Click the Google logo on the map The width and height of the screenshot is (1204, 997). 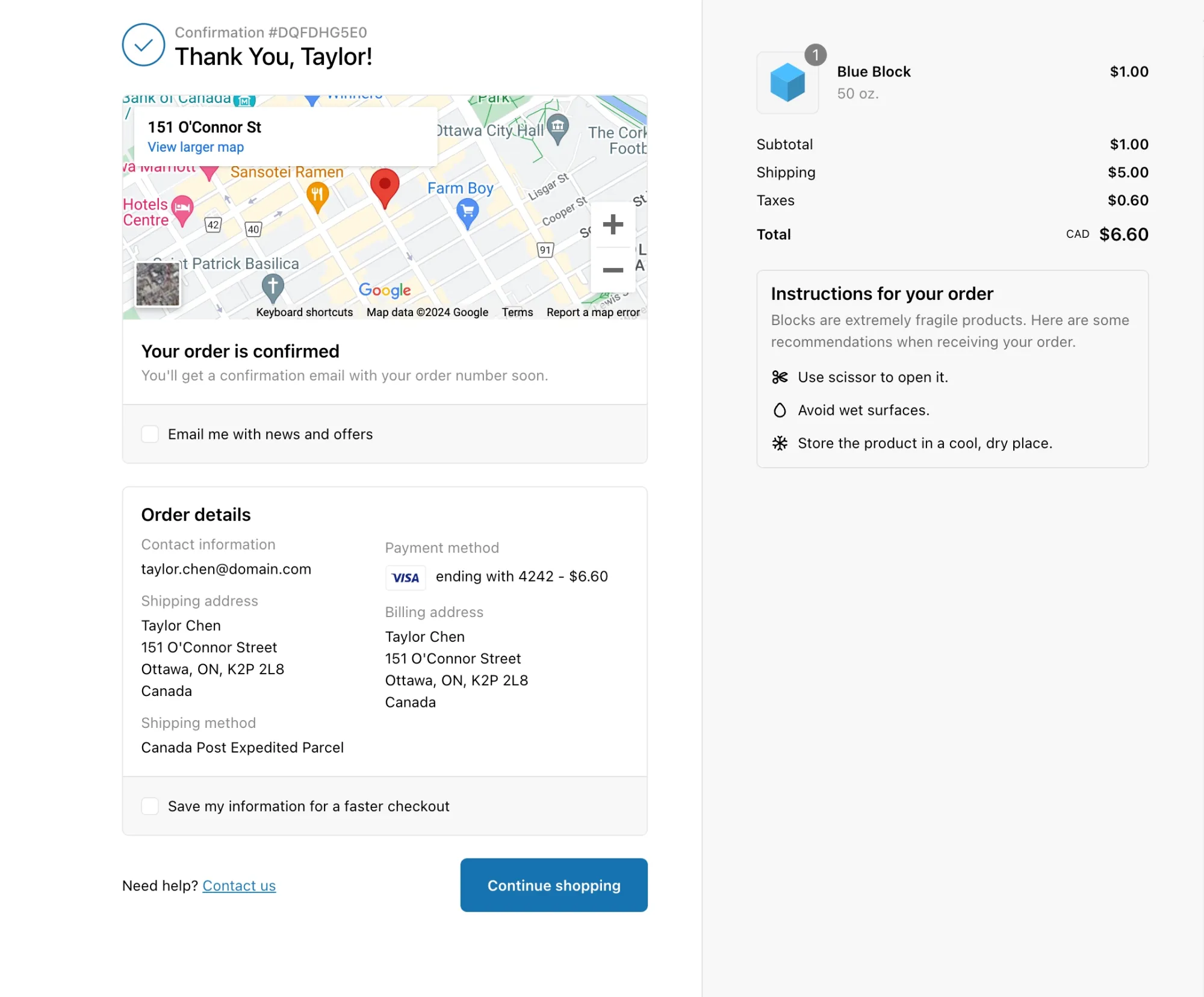pyautogui.click(x=385, y=290)
